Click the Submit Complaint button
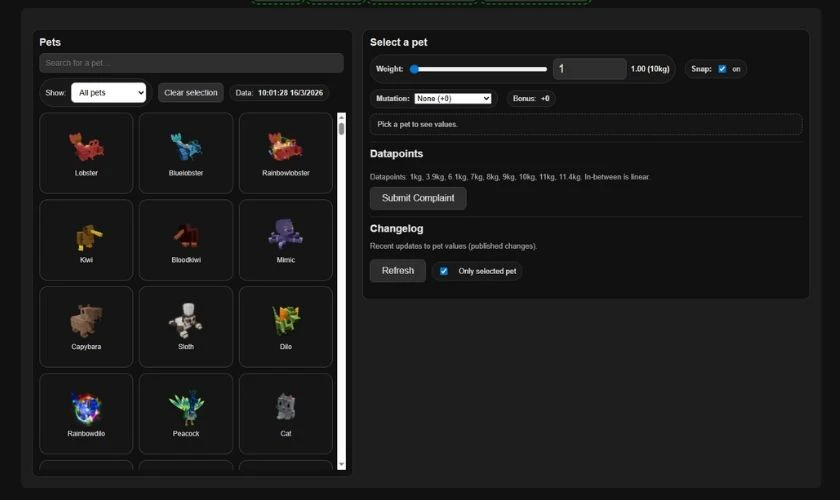 (x=418, y=198)
